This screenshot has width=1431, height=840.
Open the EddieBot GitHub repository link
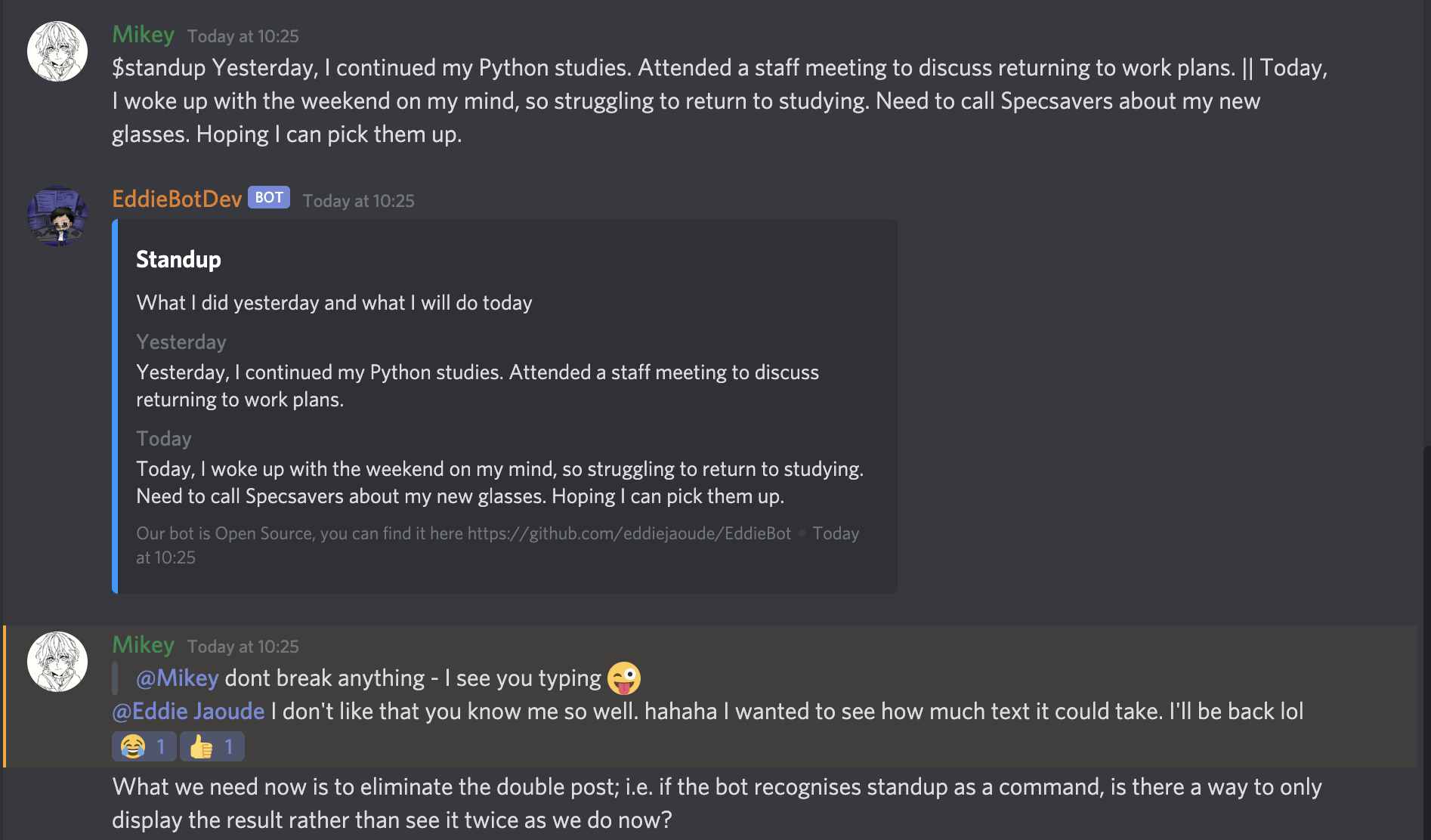(x=629, y=533)
